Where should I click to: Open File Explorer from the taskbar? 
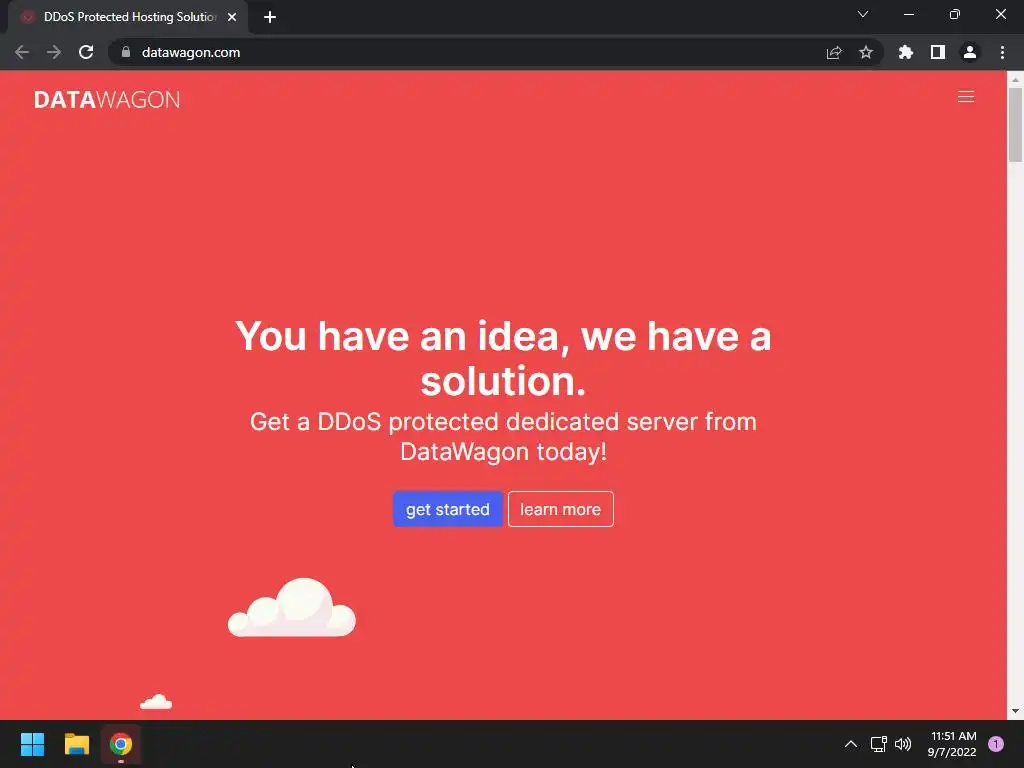[76, 744]
